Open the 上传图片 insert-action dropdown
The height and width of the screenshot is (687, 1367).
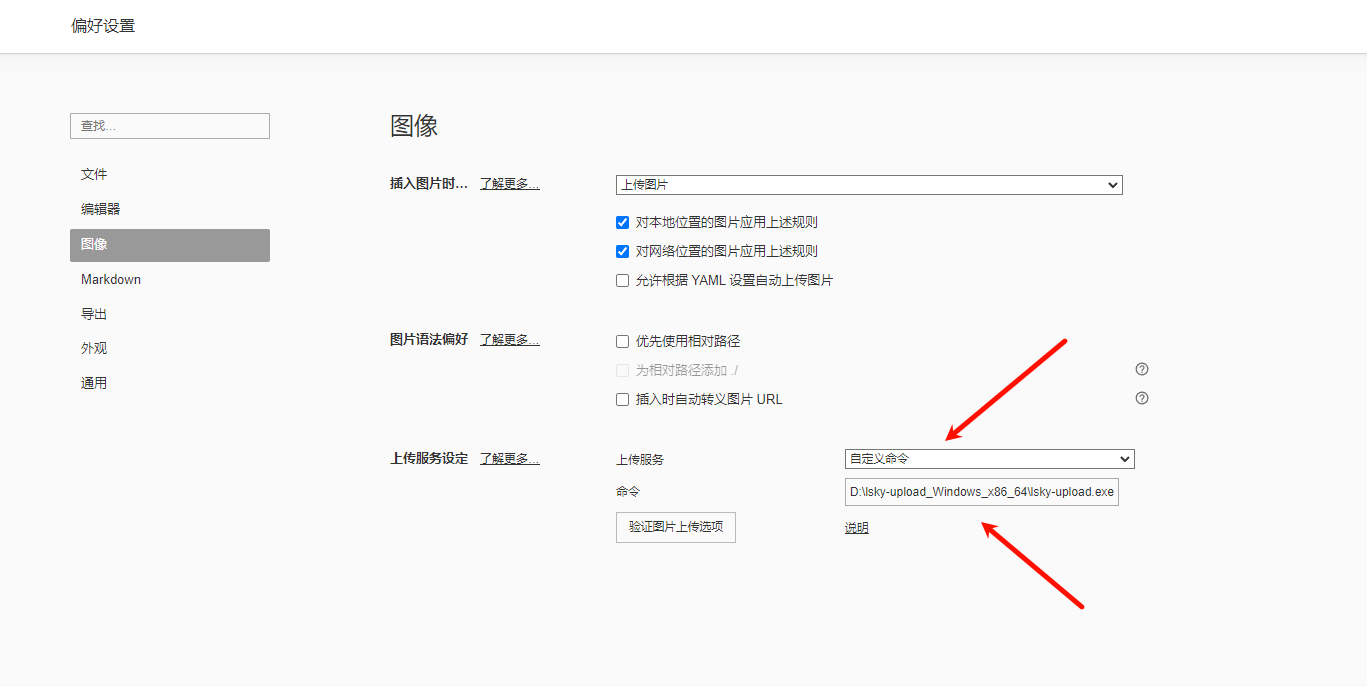click(x=868, y=185)
